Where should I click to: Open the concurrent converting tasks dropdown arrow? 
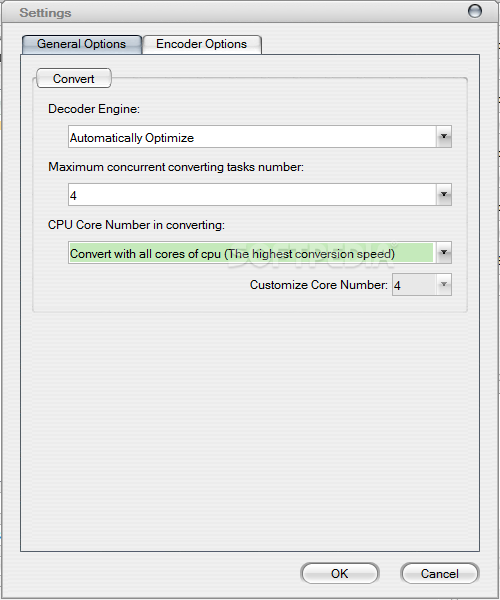click(x=444, y=195)
